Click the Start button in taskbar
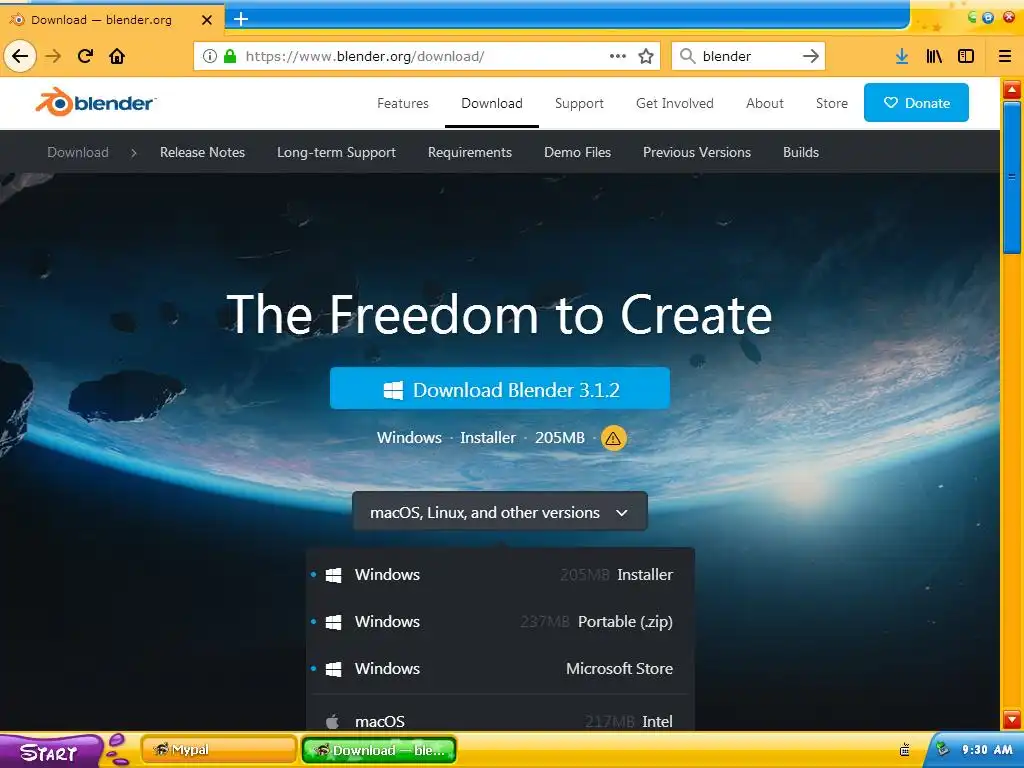Image resolution: width=1024 pixels, height=768 pixels. click(x=51, y=750)
